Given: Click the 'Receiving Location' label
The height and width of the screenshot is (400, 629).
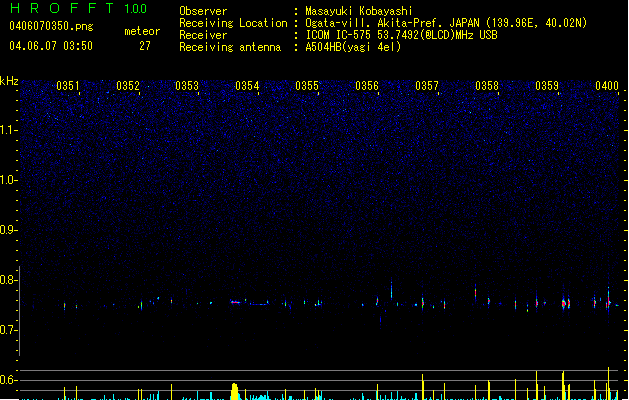Looking at the screenshot, I should point(233,23).
